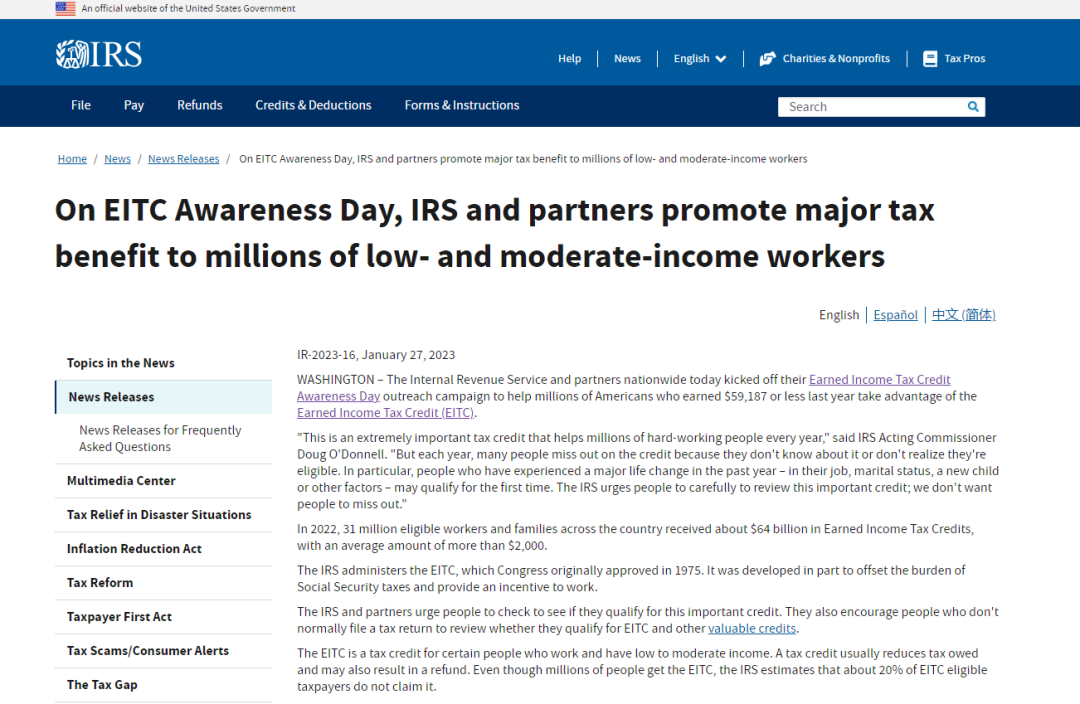
Task: Follow the valuable credits link
Action: [x=751, y=628]
